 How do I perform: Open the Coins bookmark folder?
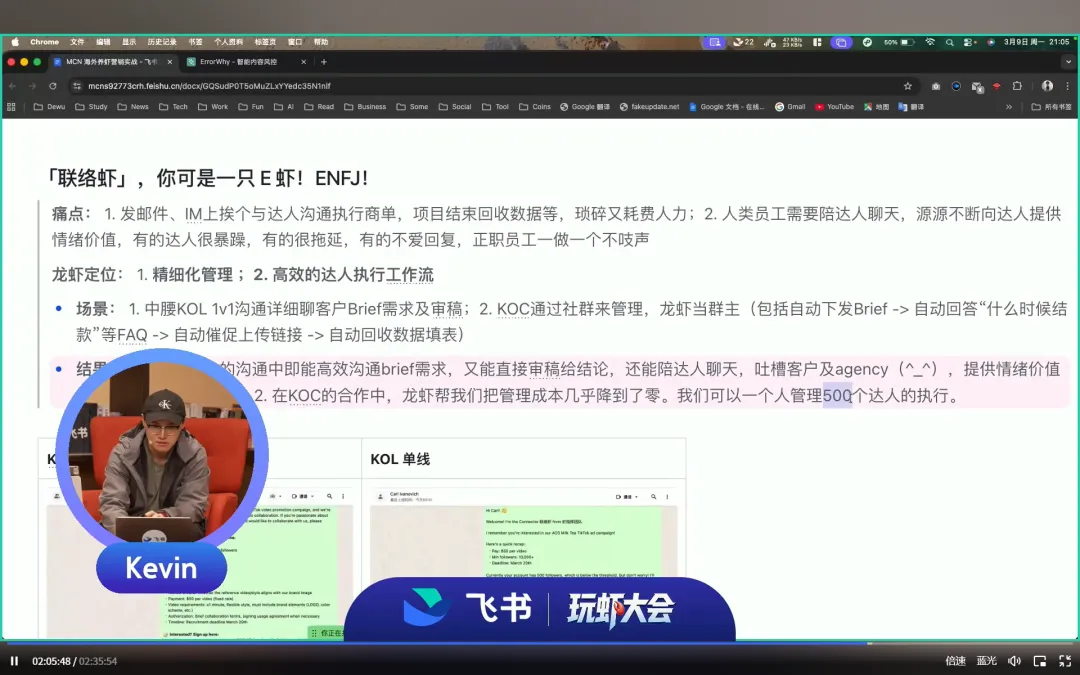coord(534,107)
